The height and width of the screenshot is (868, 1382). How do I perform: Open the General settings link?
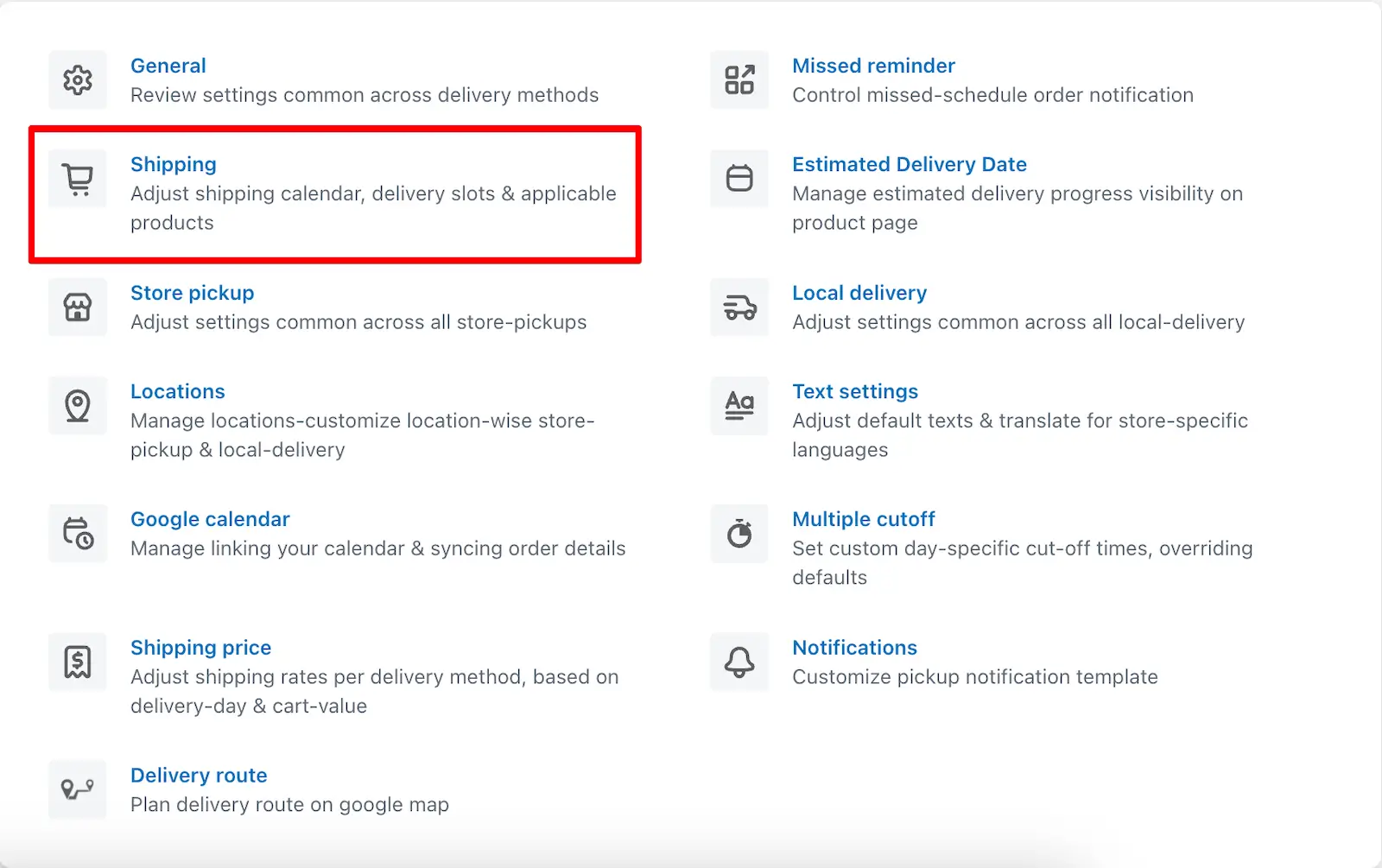168,66
